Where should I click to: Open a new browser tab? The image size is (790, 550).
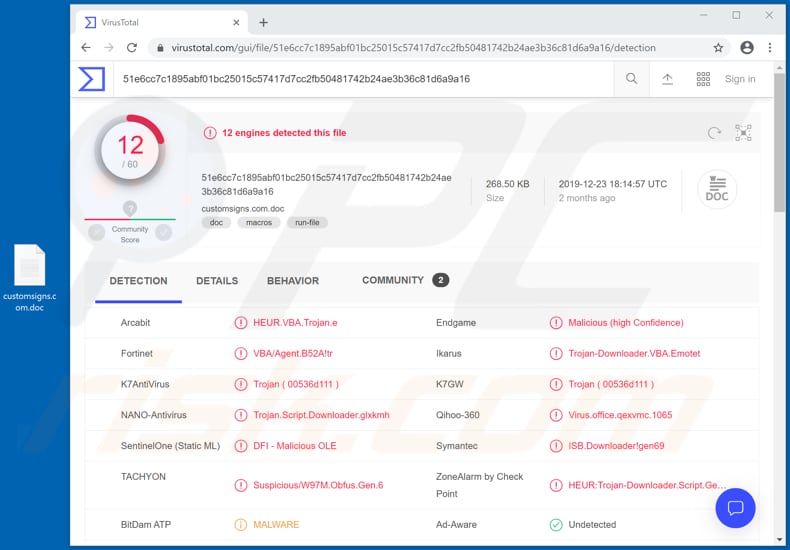pyautogui.click(x=264, y=23)
